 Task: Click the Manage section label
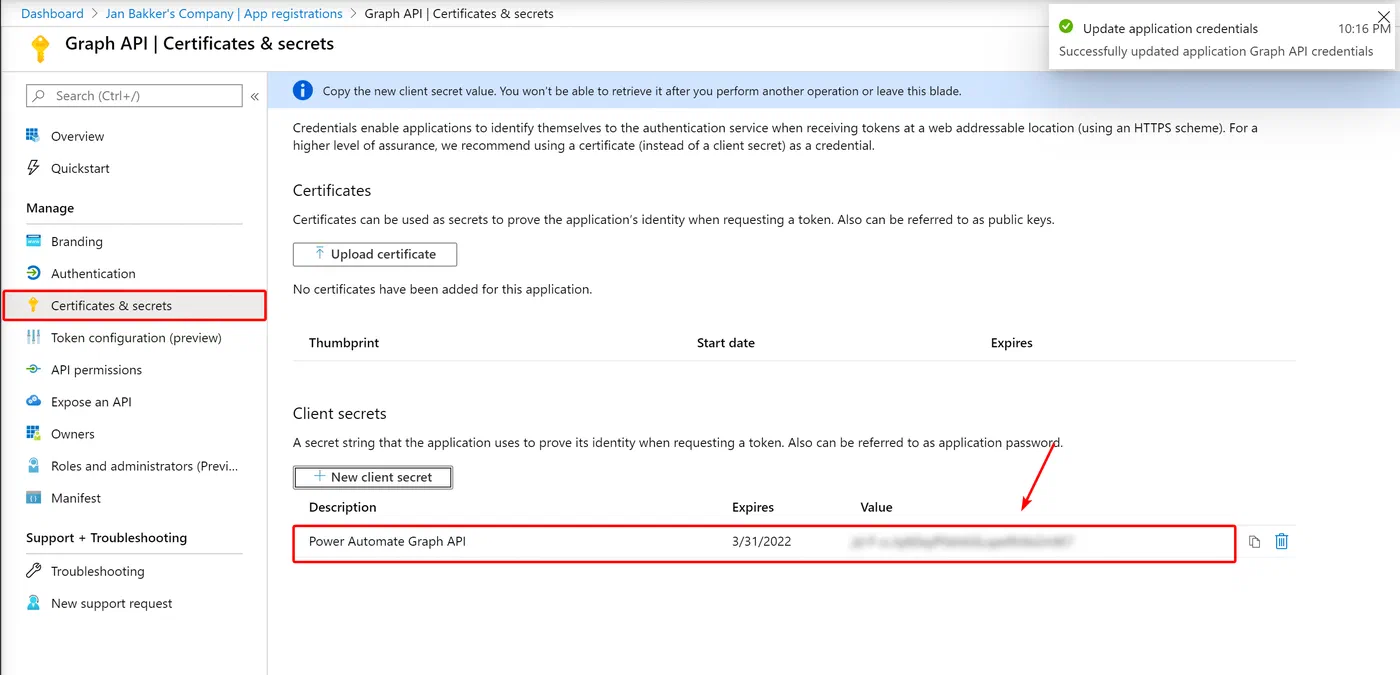(50, 208)
